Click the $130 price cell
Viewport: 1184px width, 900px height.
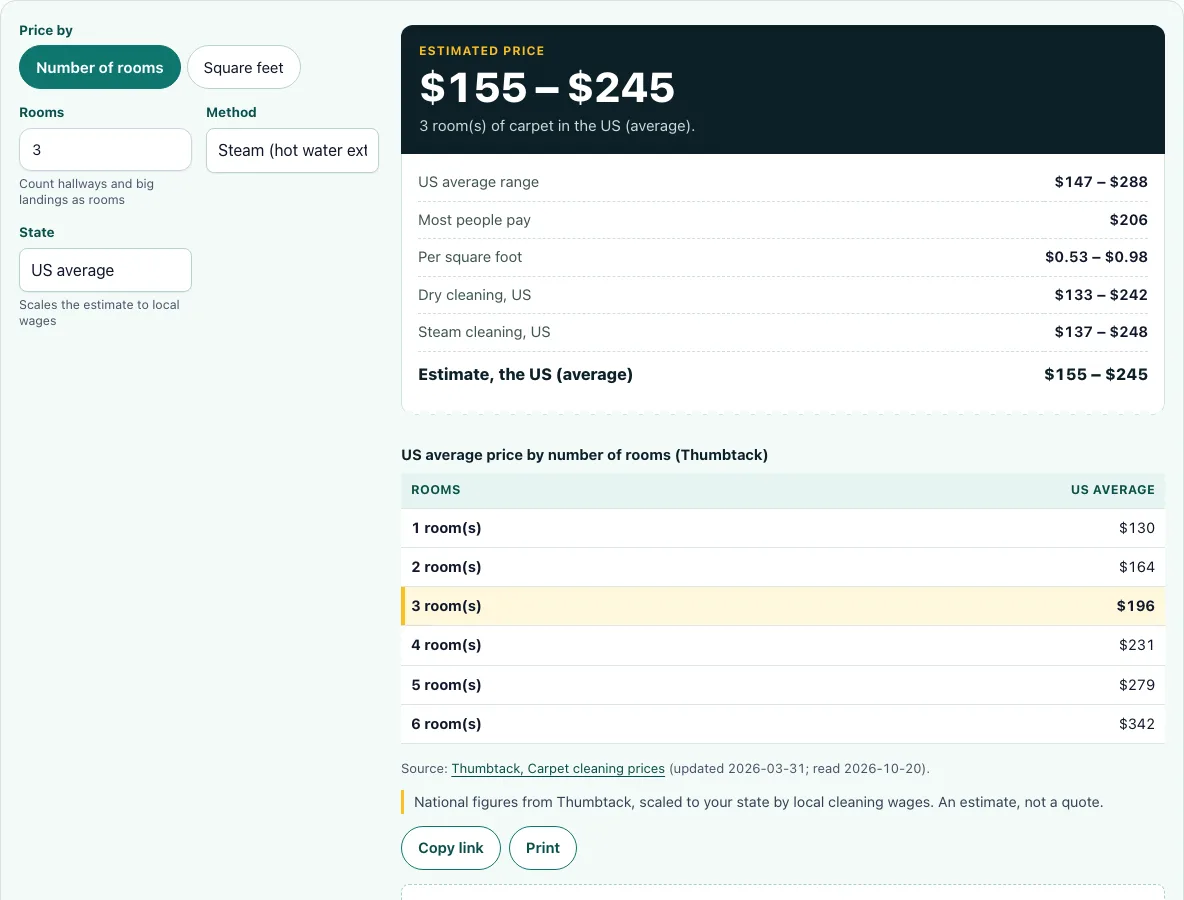coord(1136,528)
